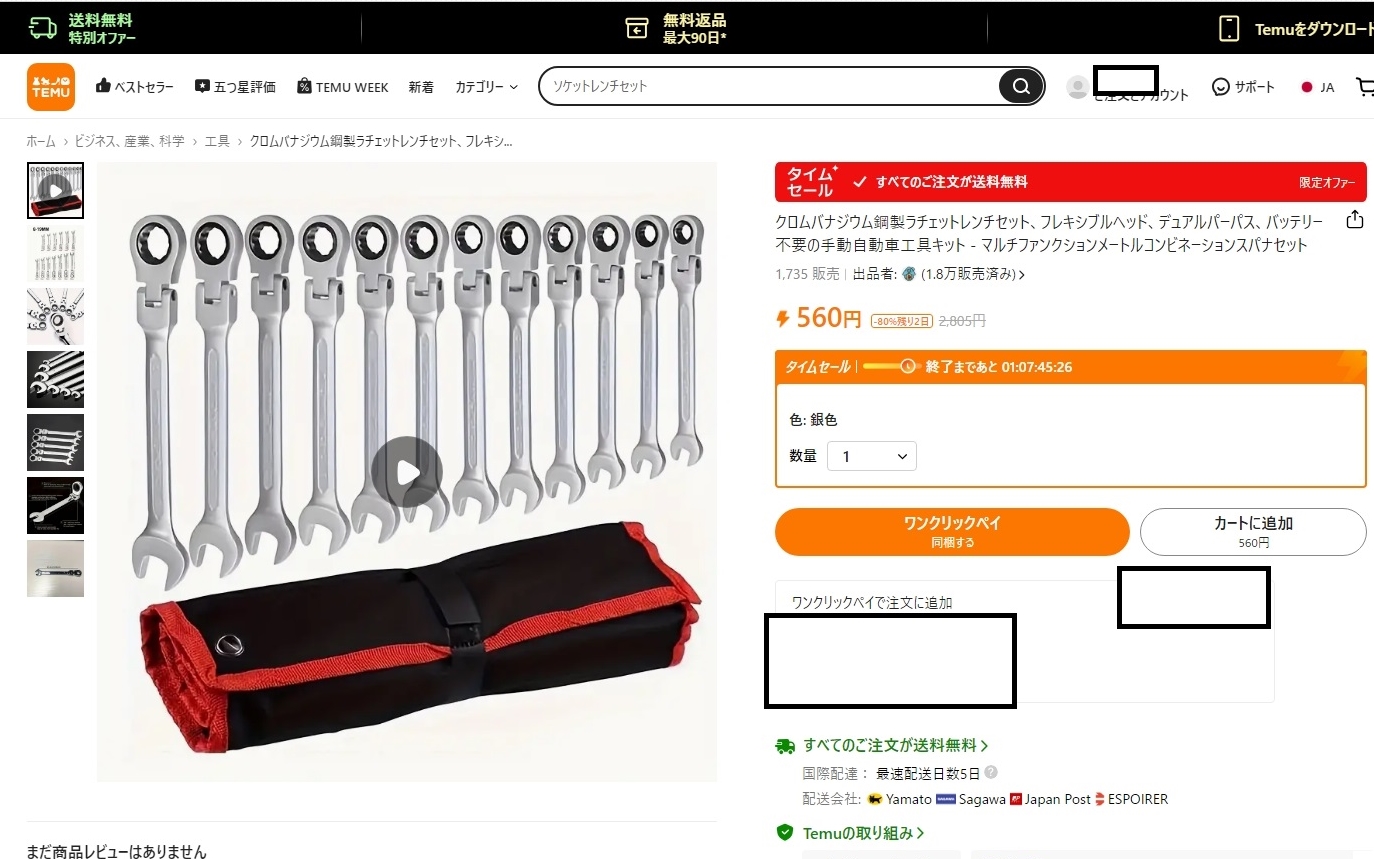This screenshot has width=1374, height=859.
Task: Click the サポート chat icon
Action: click(x=1220, y=87)
